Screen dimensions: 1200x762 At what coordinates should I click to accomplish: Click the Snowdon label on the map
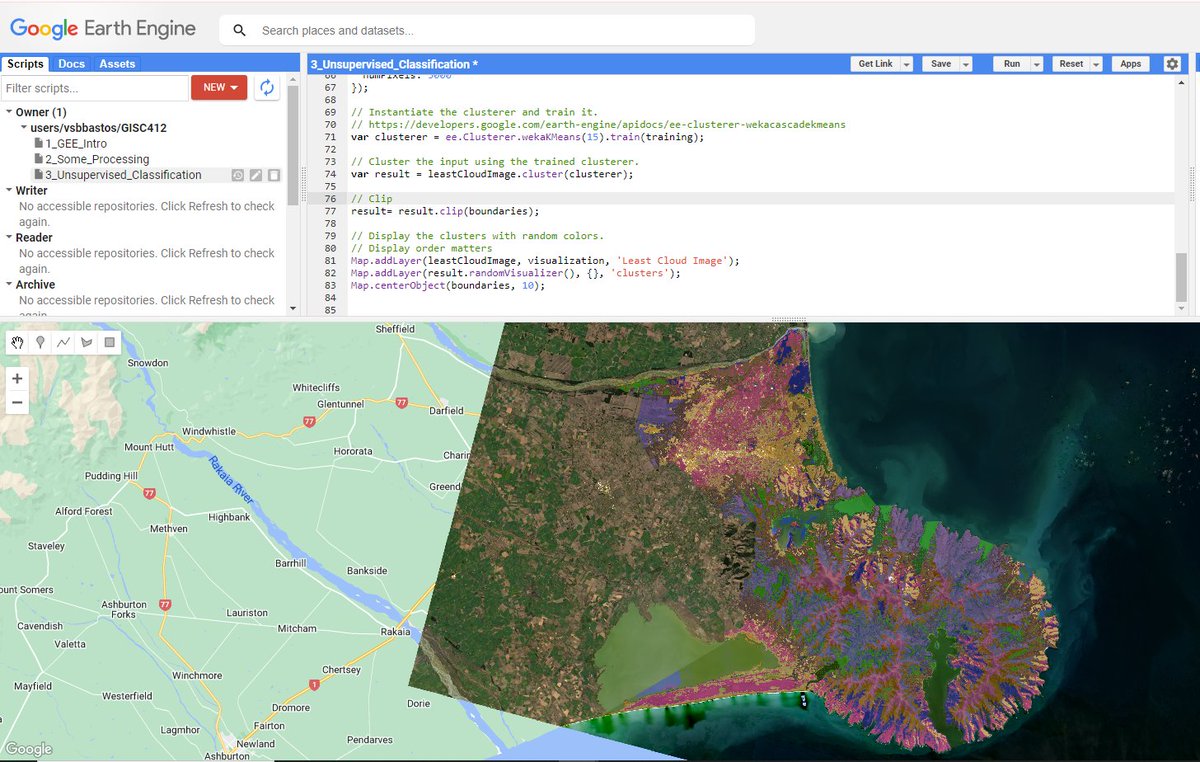click(148, 363)
